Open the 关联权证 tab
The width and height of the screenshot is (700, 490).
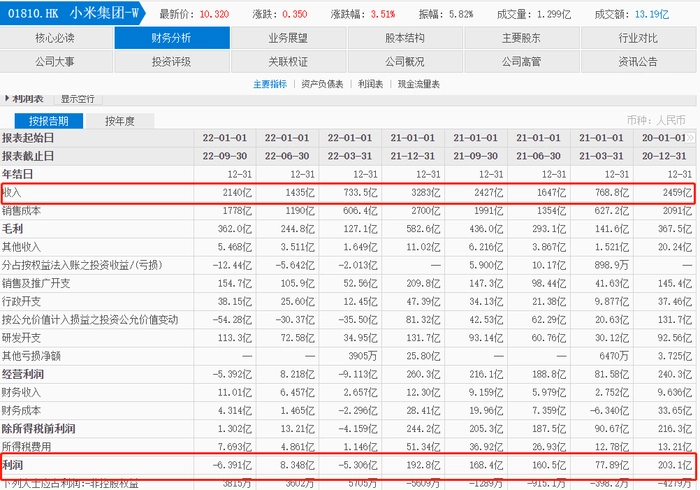(x=288, y=62)
